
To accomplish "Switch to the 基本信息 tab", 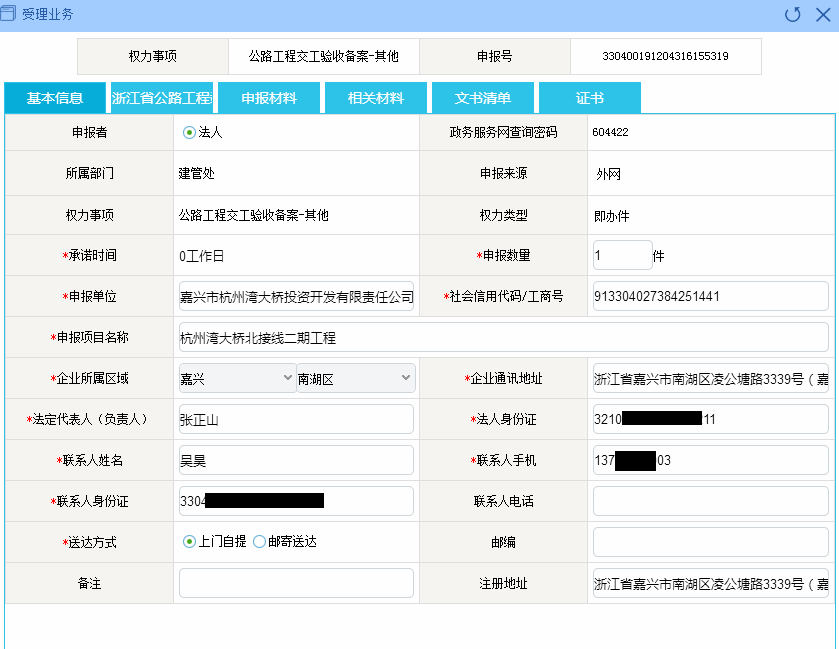I will pyautogui.click(x=55, y=98).
